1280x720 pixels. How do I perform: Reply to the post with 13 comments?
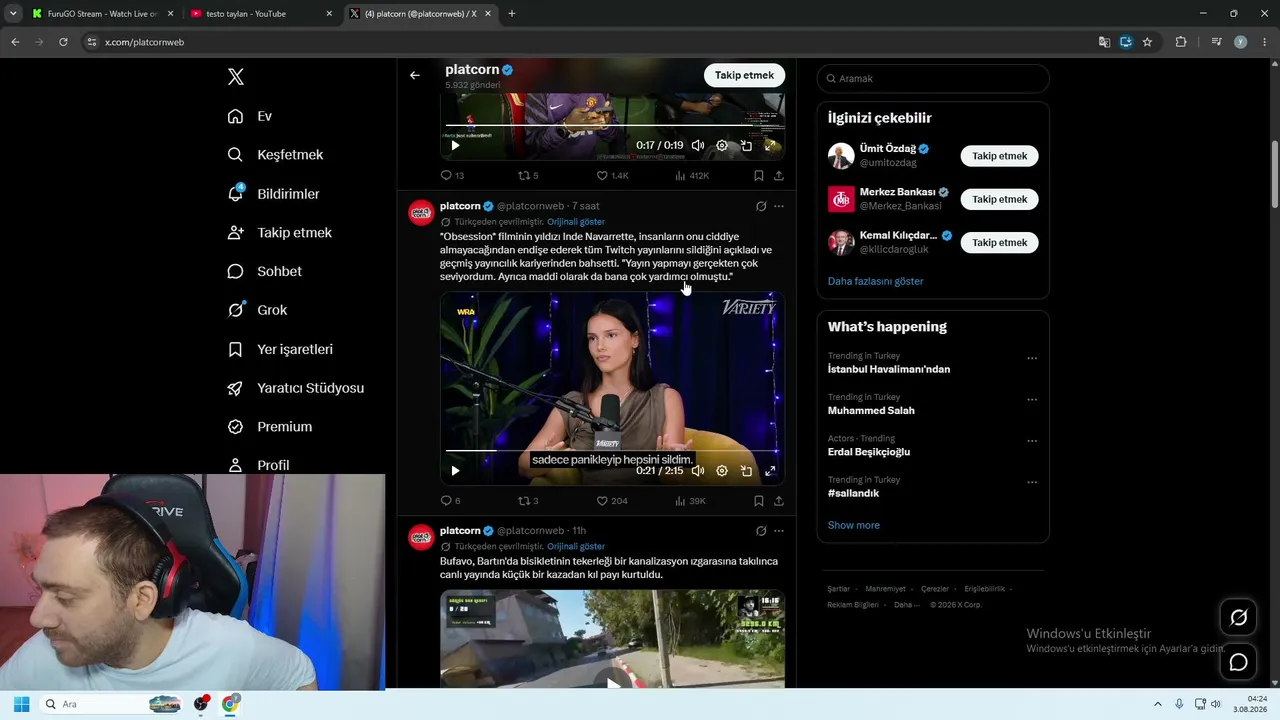452,175
